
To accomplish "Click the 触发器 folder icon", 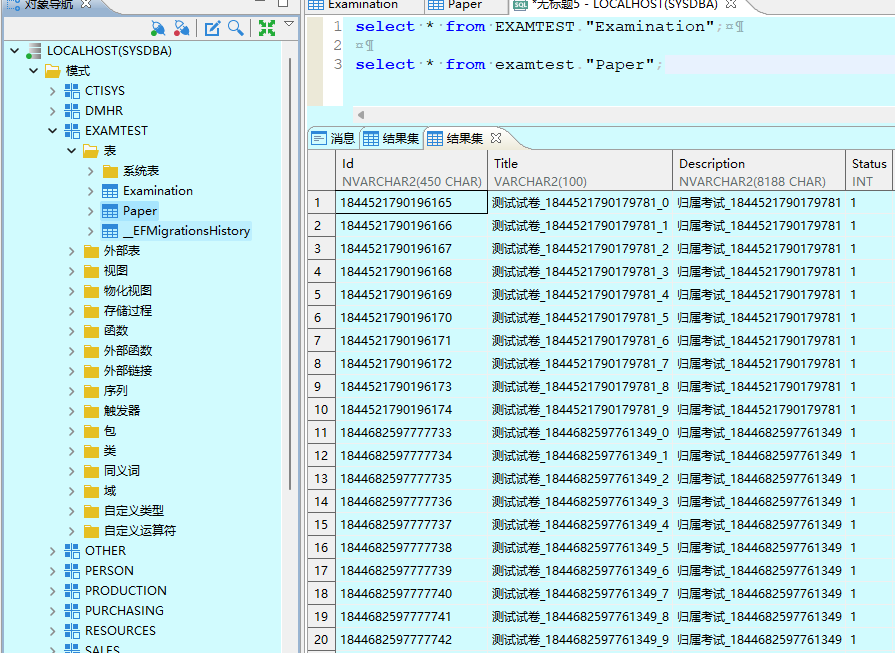I will [91, 411].
